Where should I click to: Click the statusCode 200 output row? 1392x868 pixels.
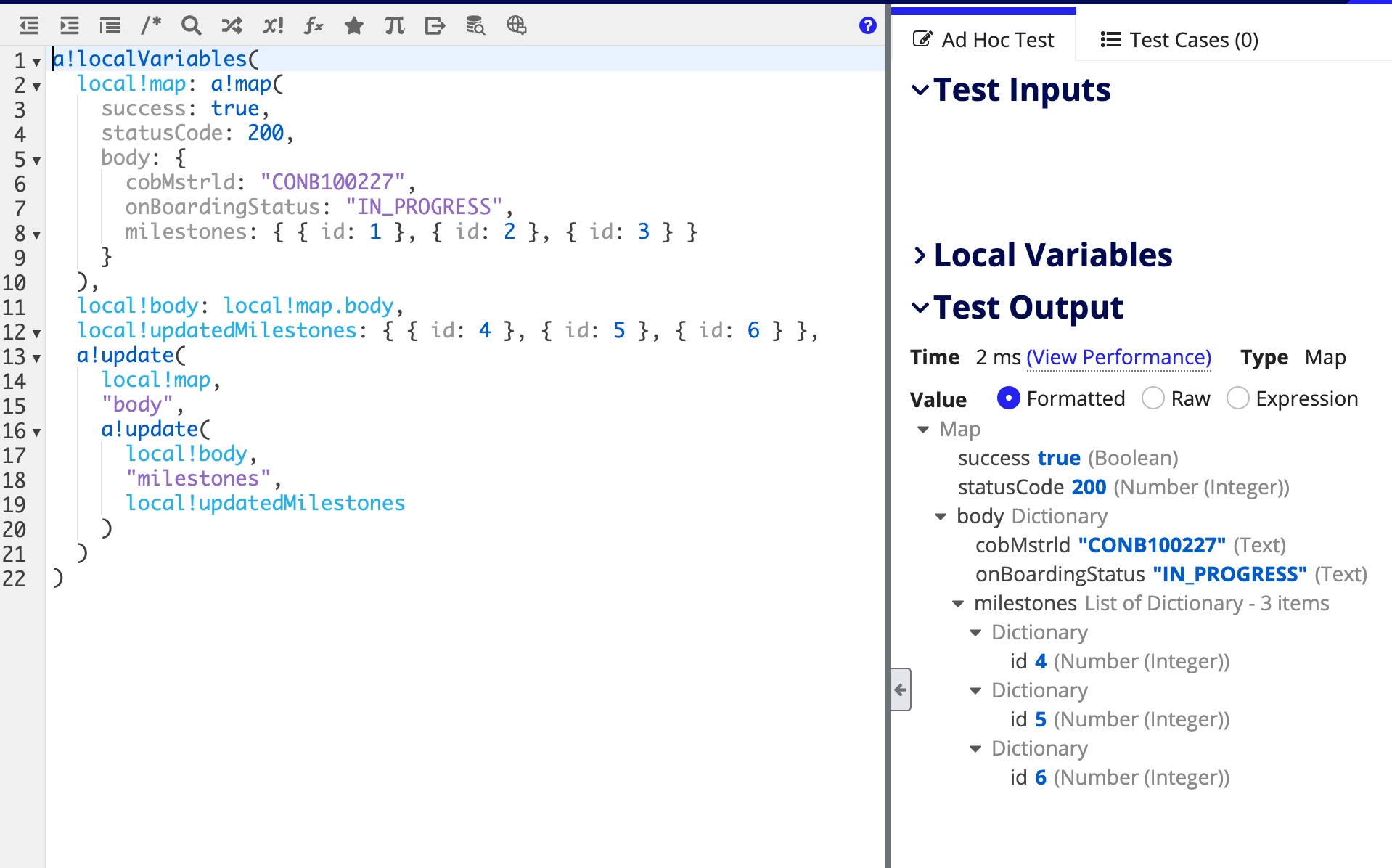pos(1123,487)
